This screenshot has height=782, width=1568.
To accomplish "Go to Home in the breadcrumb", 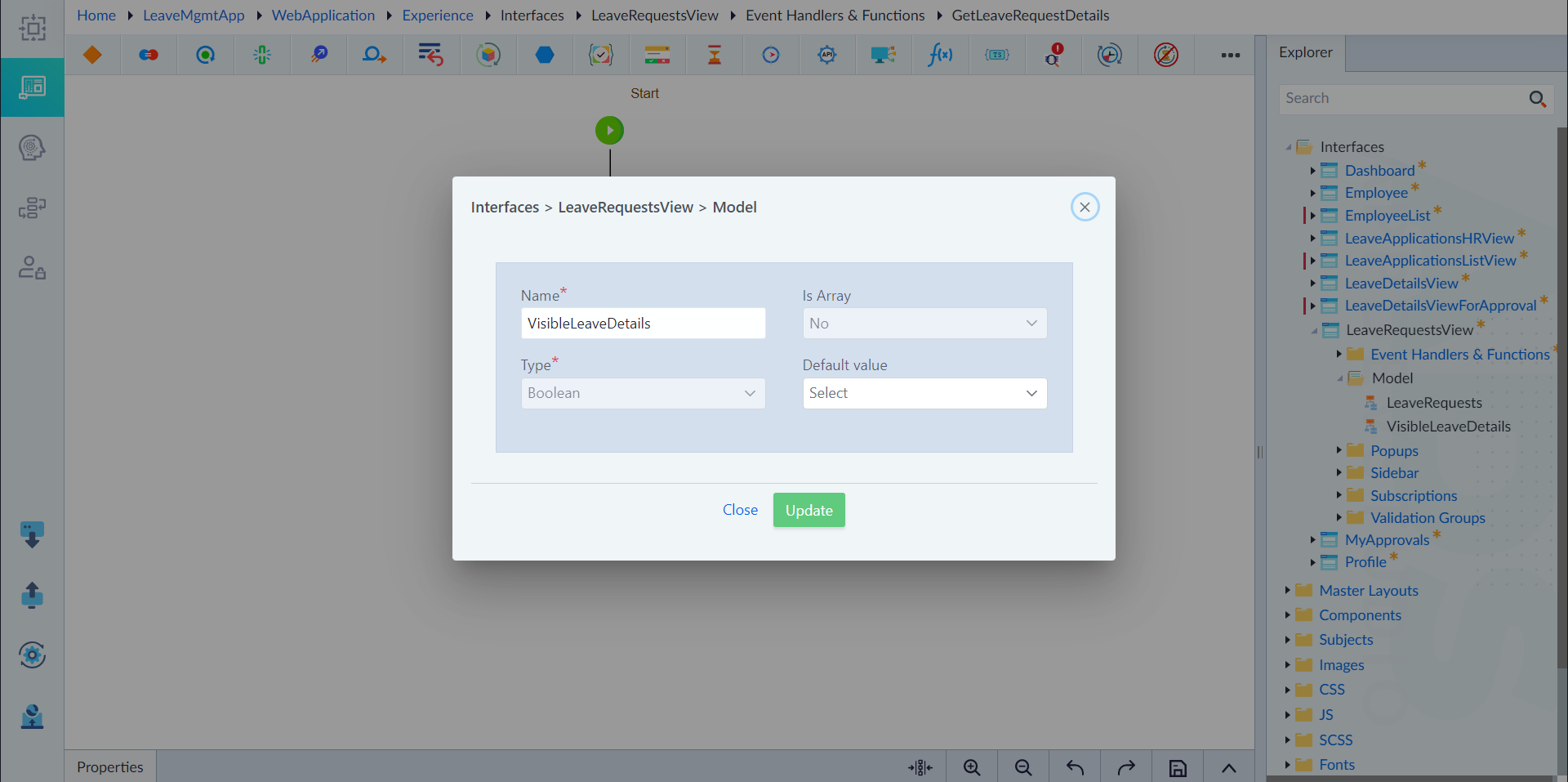I will point(96,16).
